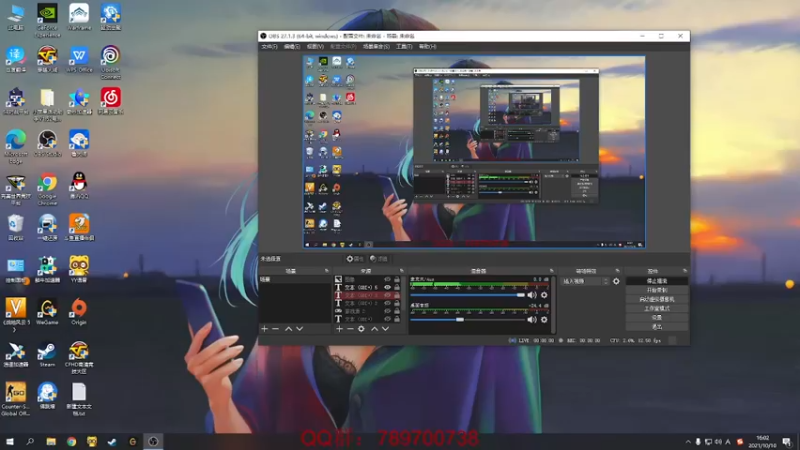
Task: Select the GeForce Experience desktop icon
Action: (47, 19)
